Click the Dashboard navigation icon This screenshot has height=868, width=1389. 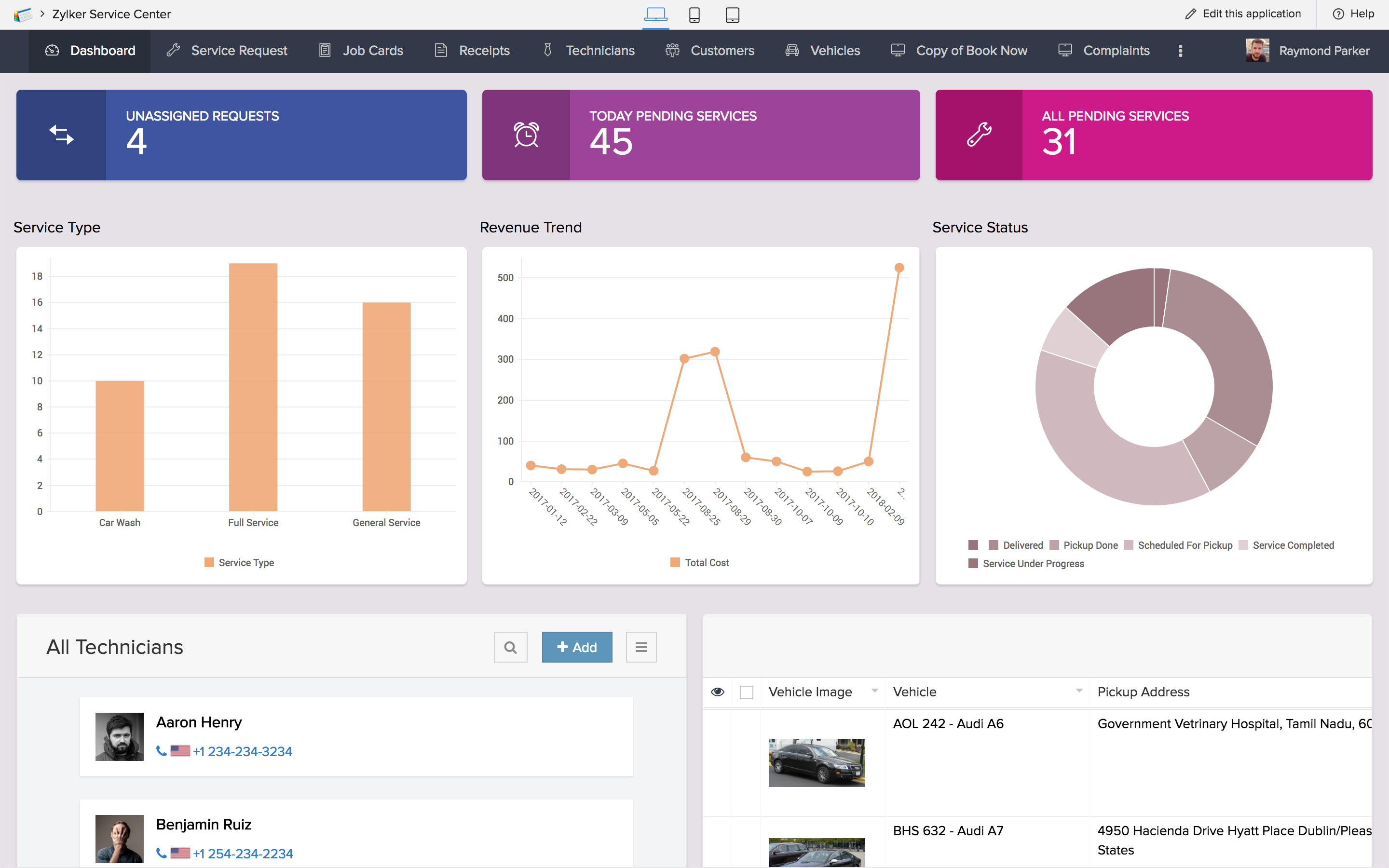51,51
